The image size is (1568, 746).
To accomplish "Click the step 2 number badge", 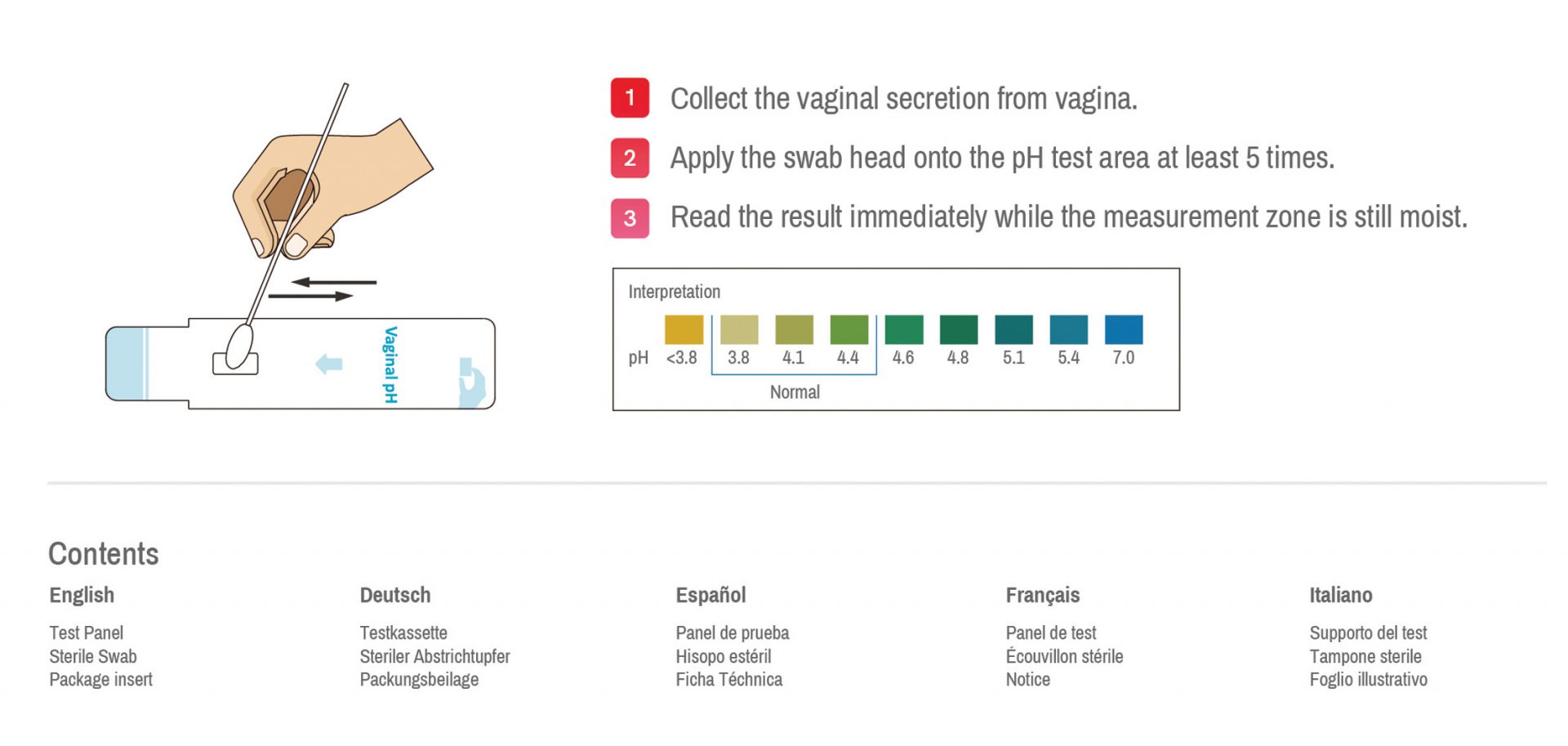I will (630, 158).
